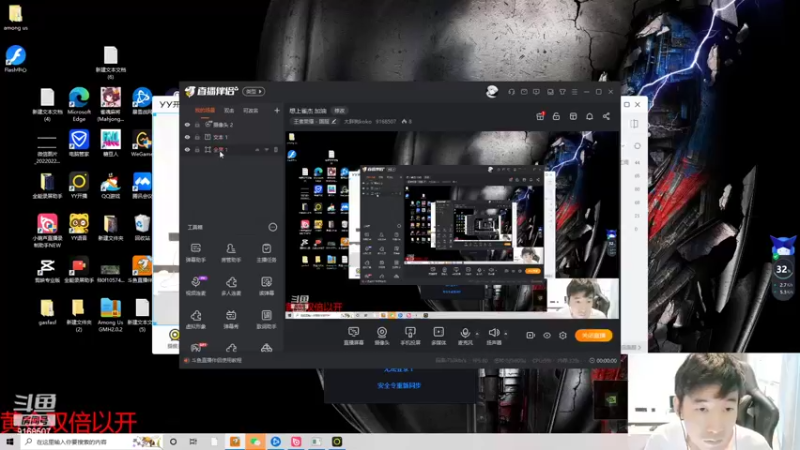Click the record video icon beside preview eye

531,335
